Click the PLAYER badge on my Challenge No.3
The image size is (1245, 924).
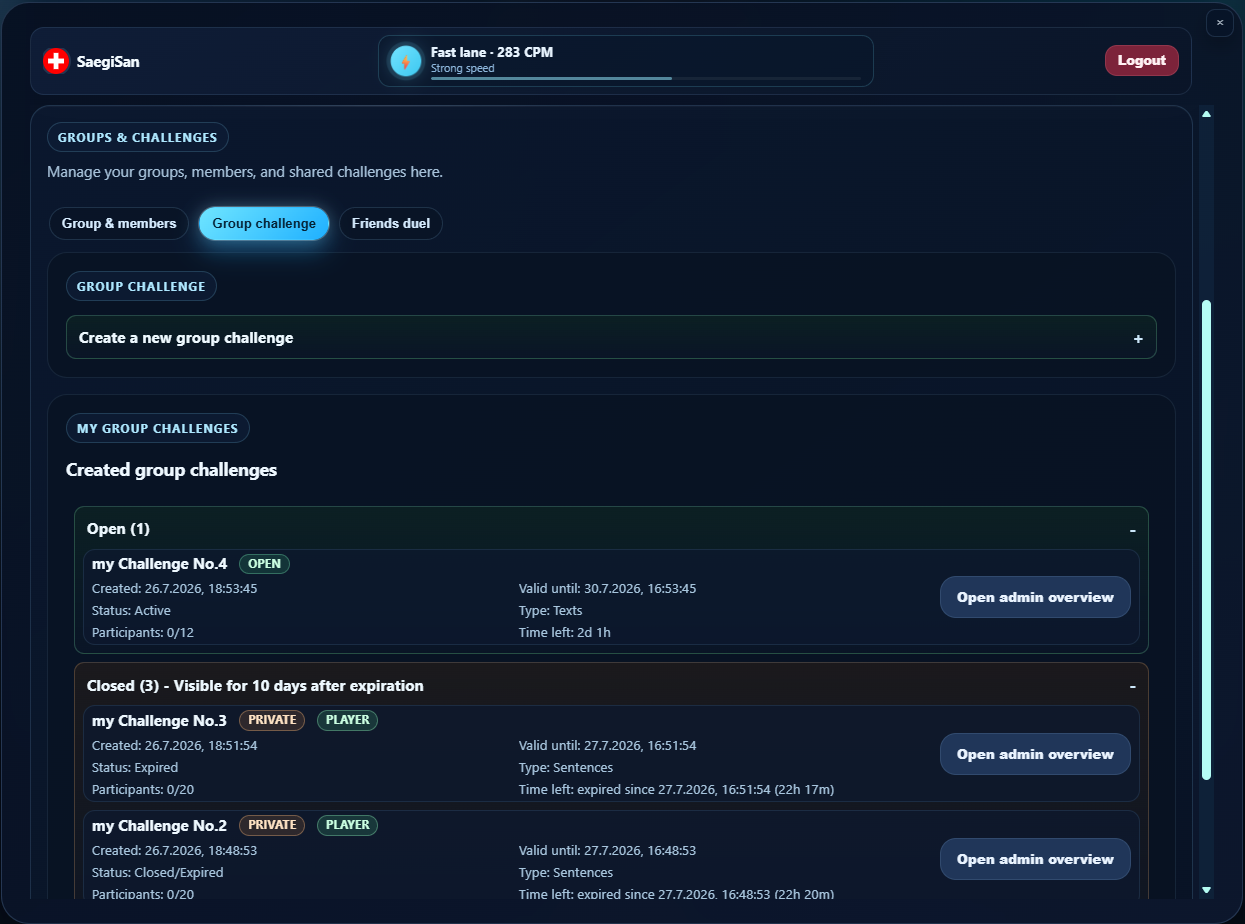click(347, 720)
